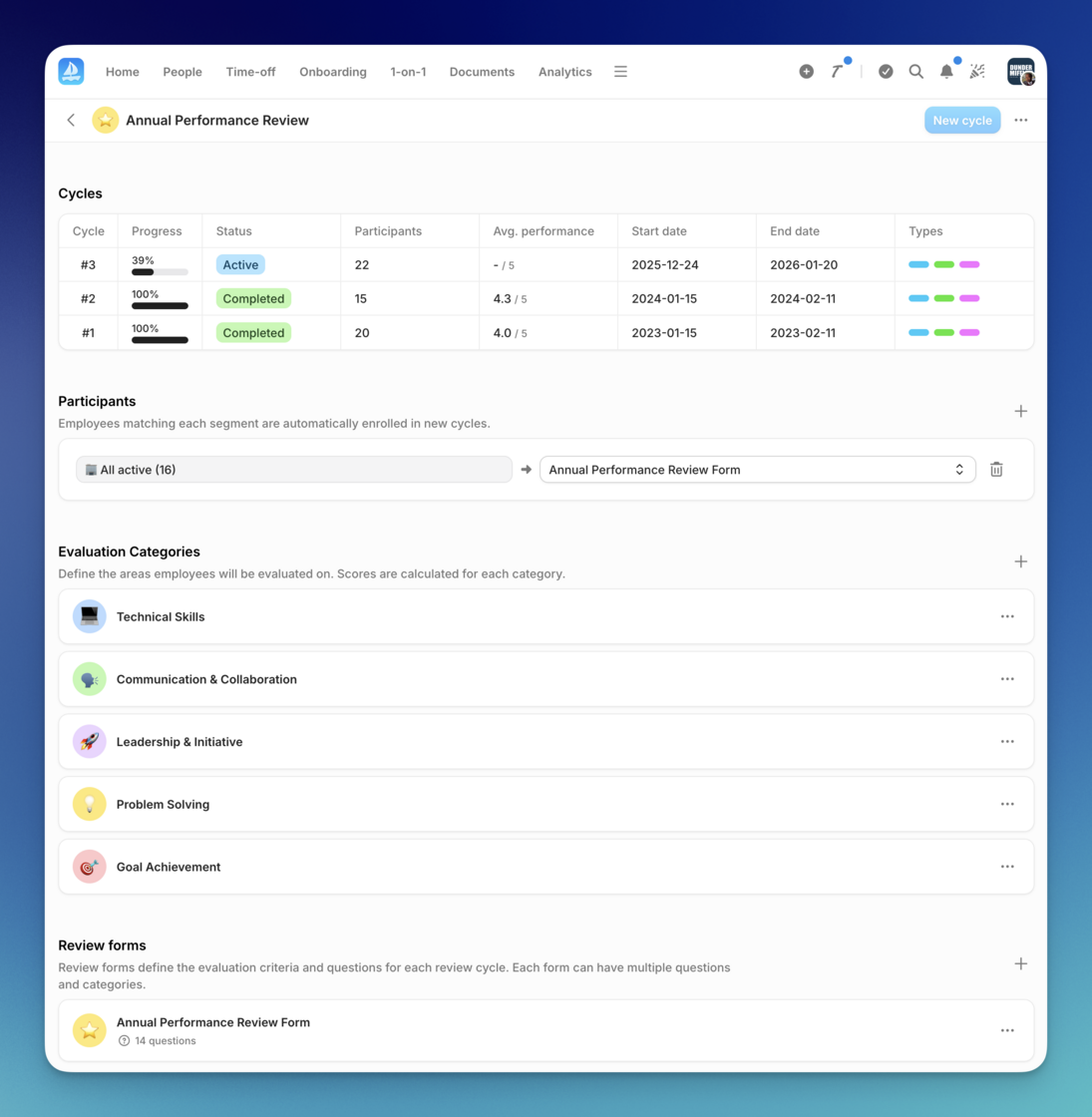Add a new participant segment
This screenshot has height=1117, width=1092.
1020,411
